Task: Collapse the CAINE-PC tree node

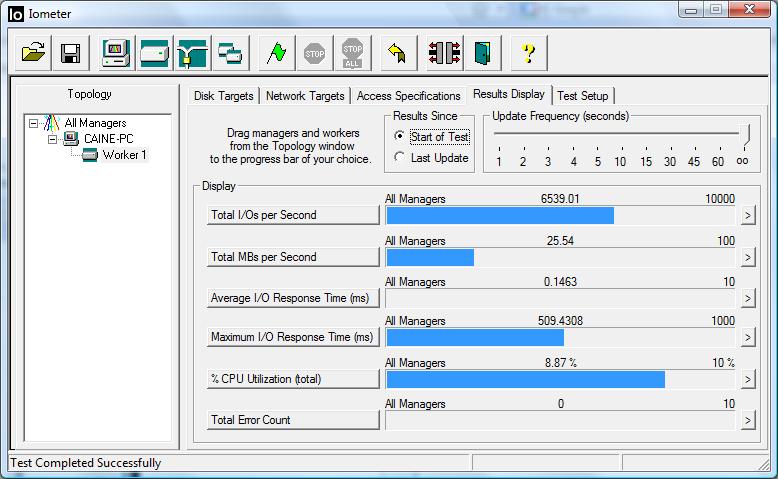Action: [52, 139]
